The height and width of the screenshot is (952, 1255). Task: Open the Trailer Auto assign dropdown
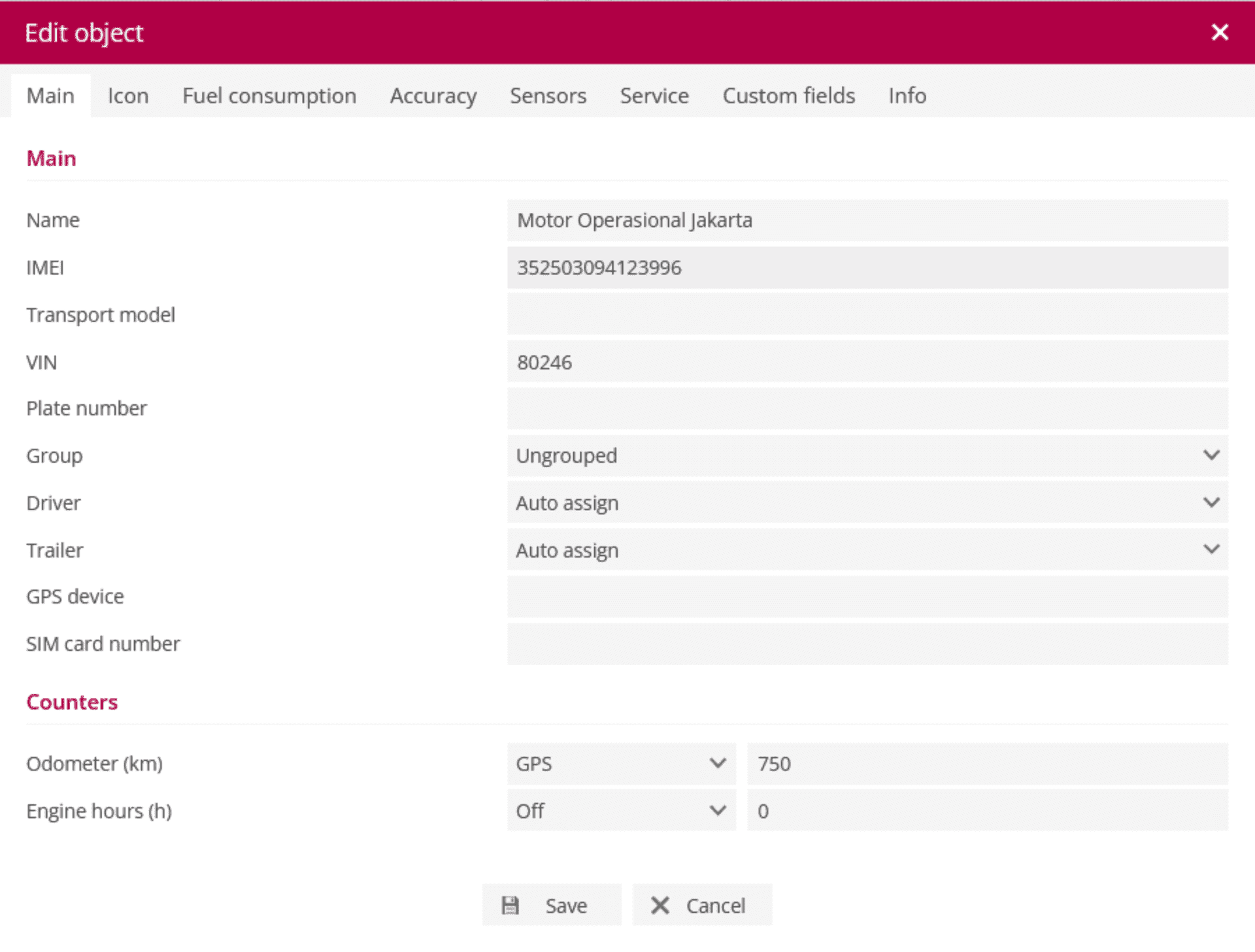tap(867, 550)
